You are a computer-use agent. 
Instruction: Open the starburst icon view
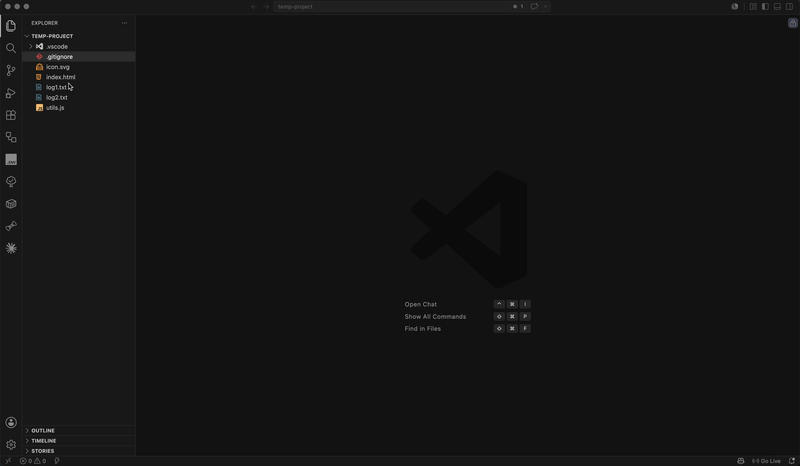point(11,248)
